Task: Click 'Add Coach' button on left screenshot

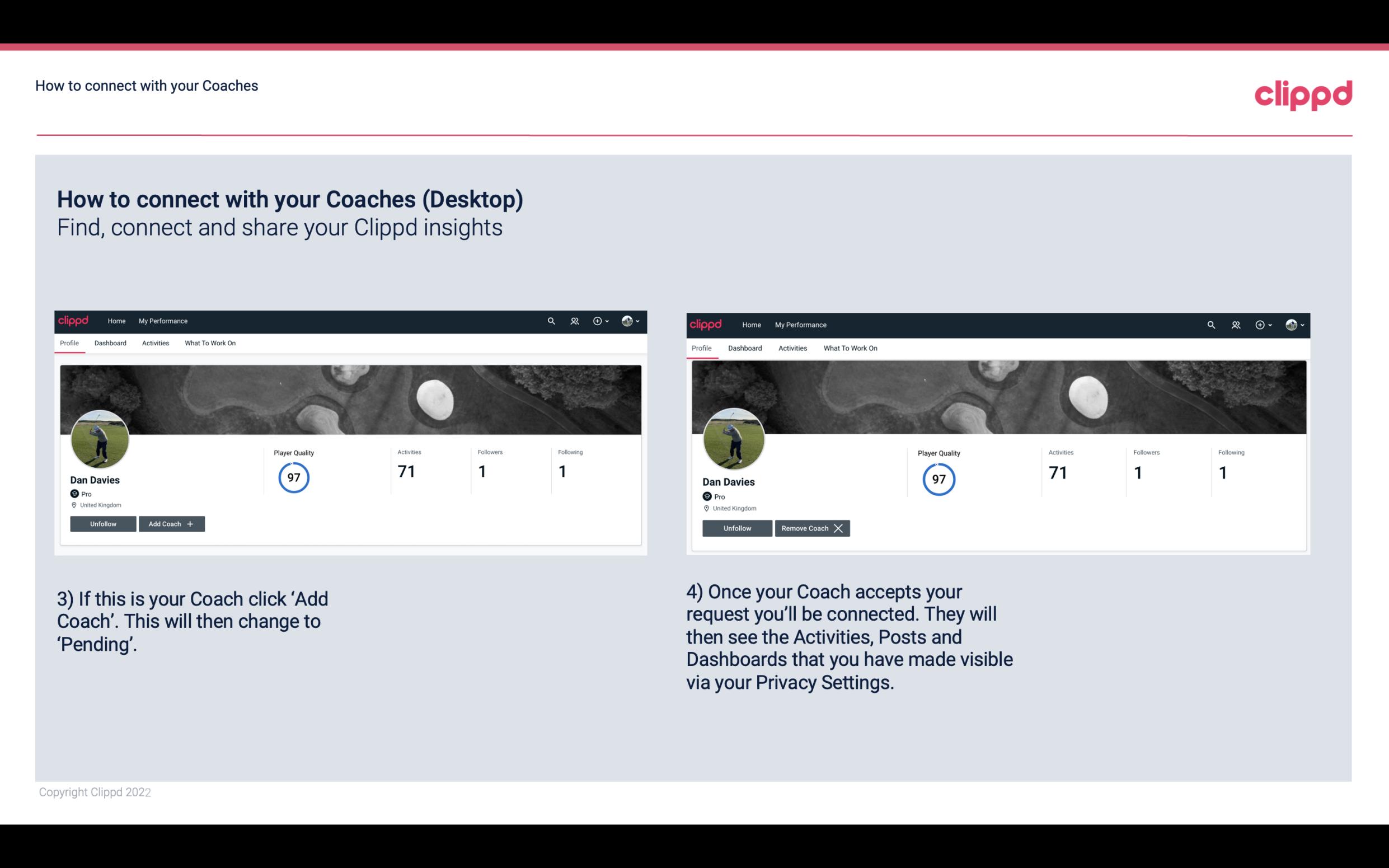Action: click(170, 523)
